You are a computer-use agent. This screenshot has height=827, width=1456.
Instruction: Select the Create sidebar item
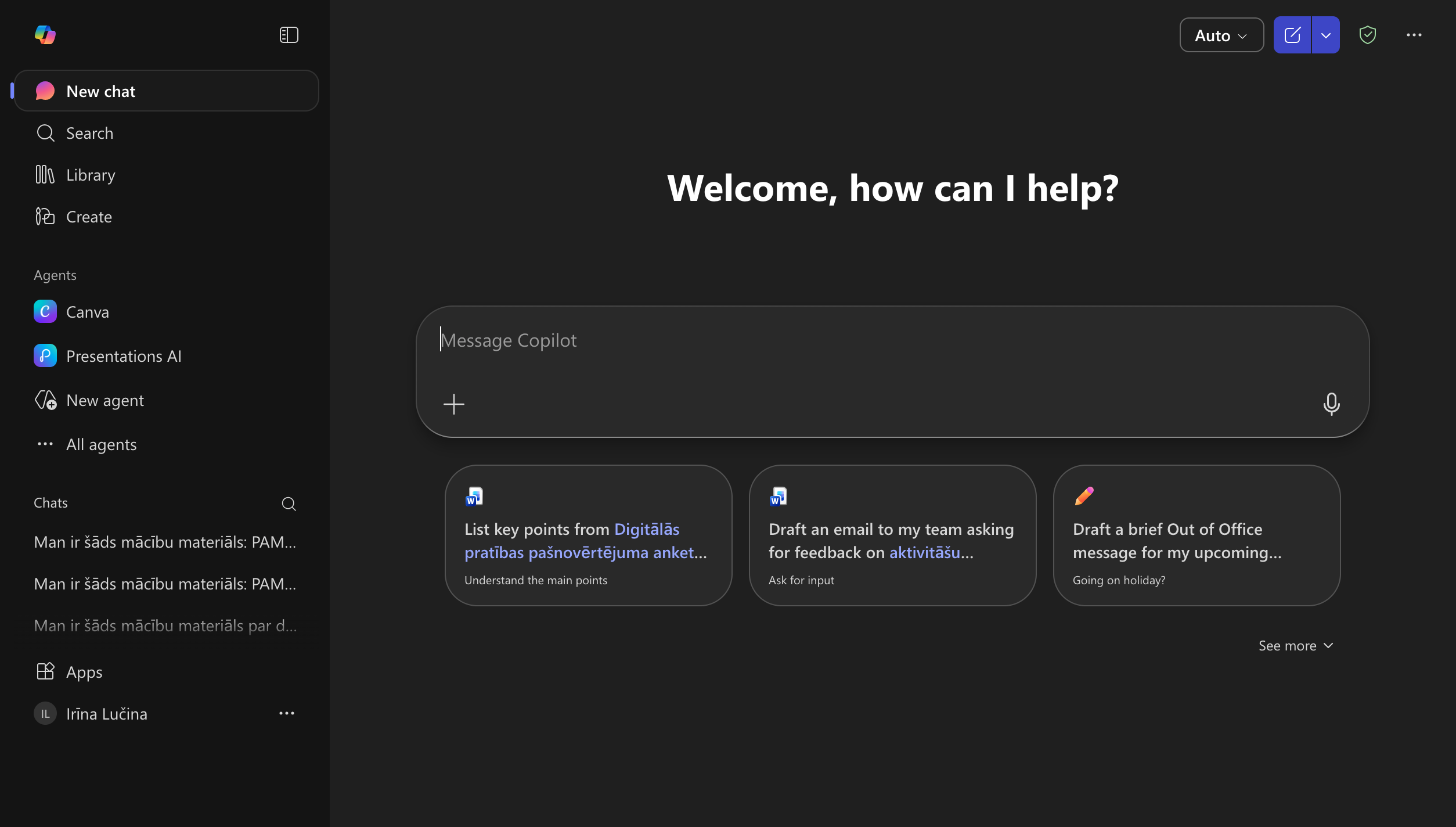coord(89,217)
